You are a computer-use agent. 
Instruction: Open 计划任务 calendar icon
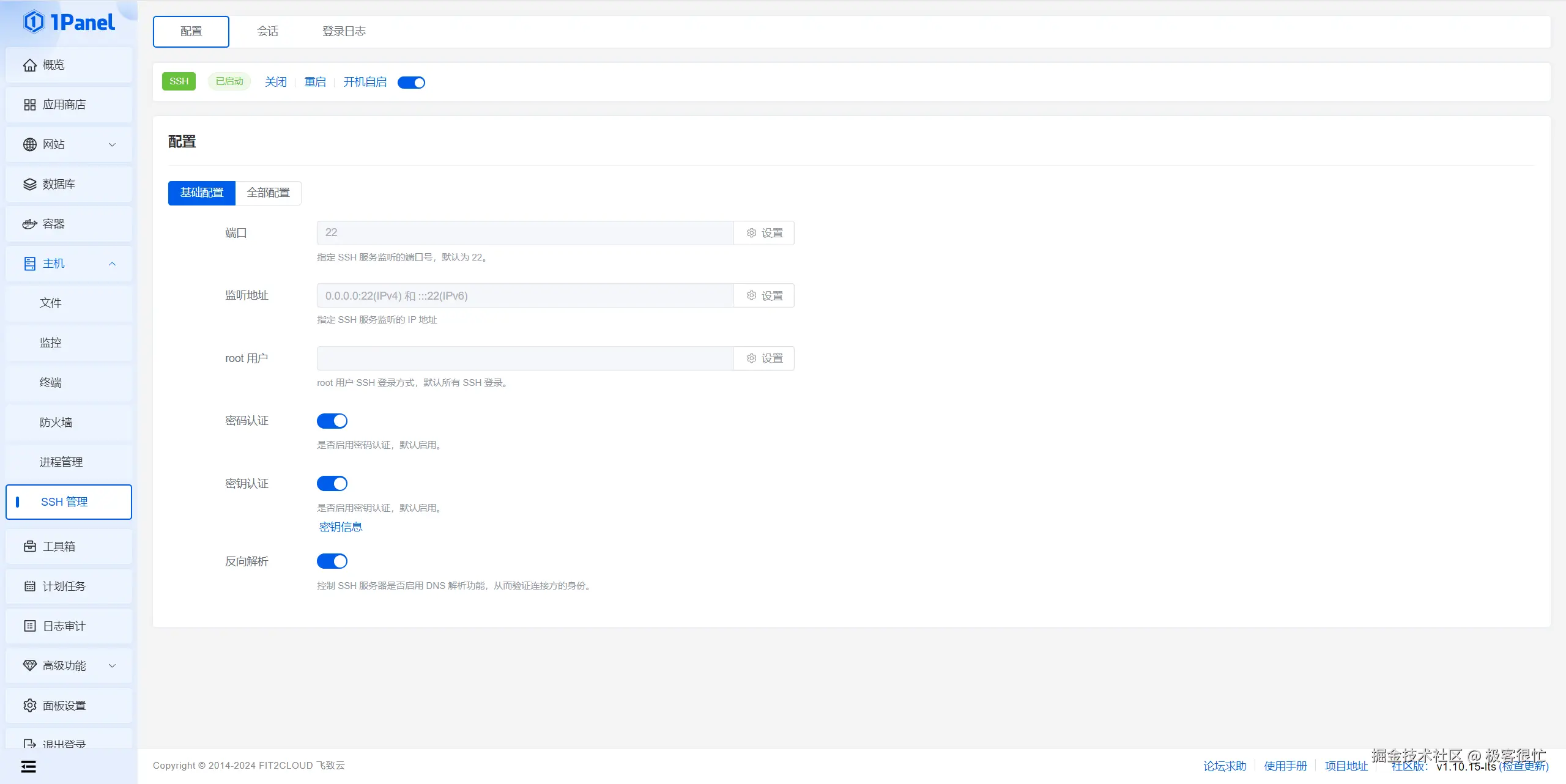point(29,586)
